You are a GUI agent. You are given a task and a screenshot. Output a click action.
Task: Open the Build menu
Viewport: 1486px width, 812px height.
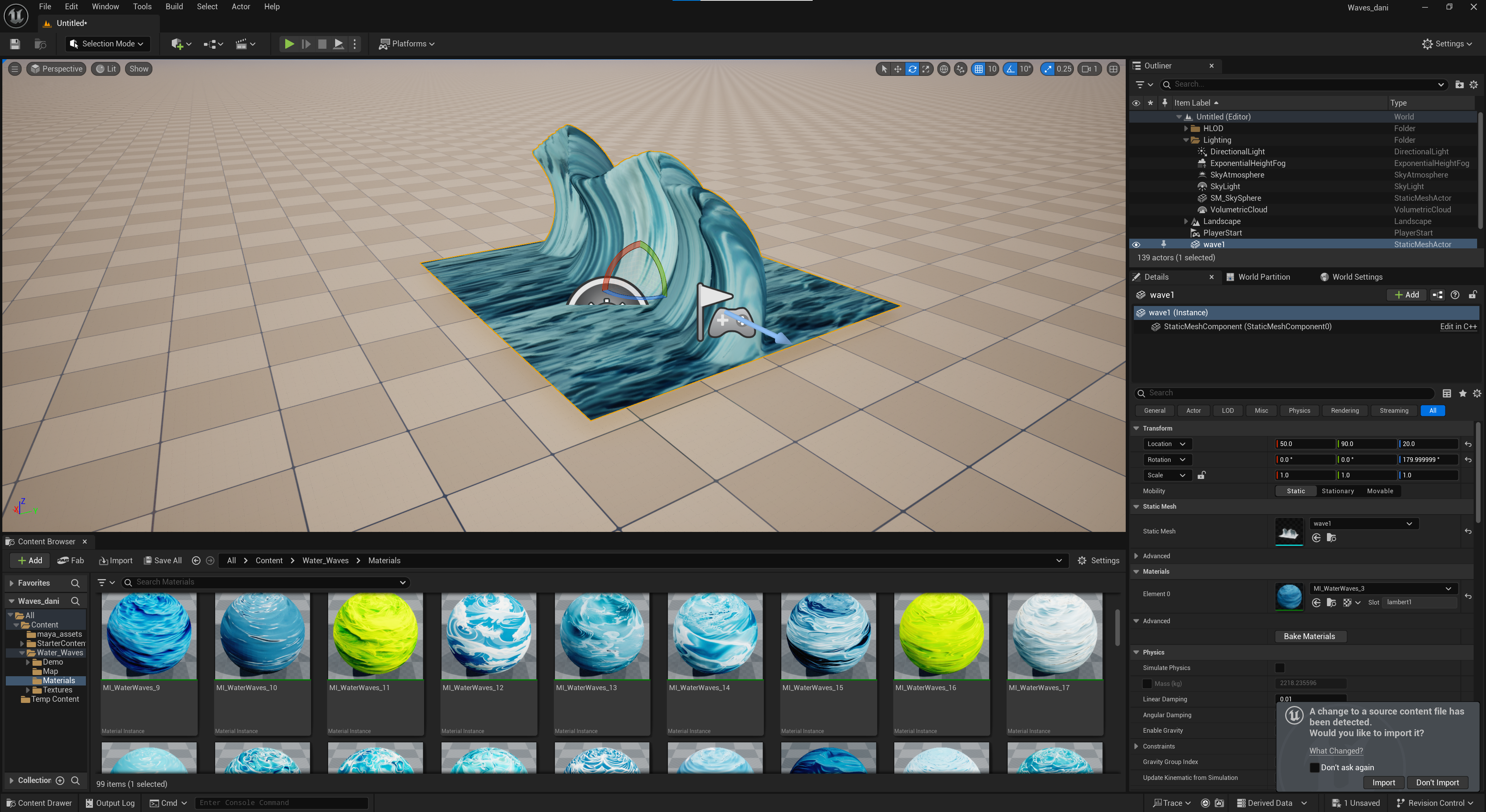click(x=174, y=7)
